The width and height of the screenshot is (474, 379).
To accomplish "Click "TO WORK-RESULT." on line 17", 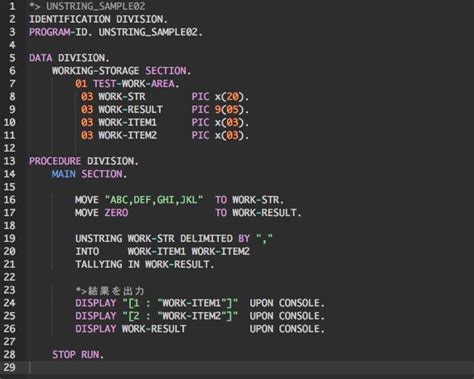I will point(258,213).
